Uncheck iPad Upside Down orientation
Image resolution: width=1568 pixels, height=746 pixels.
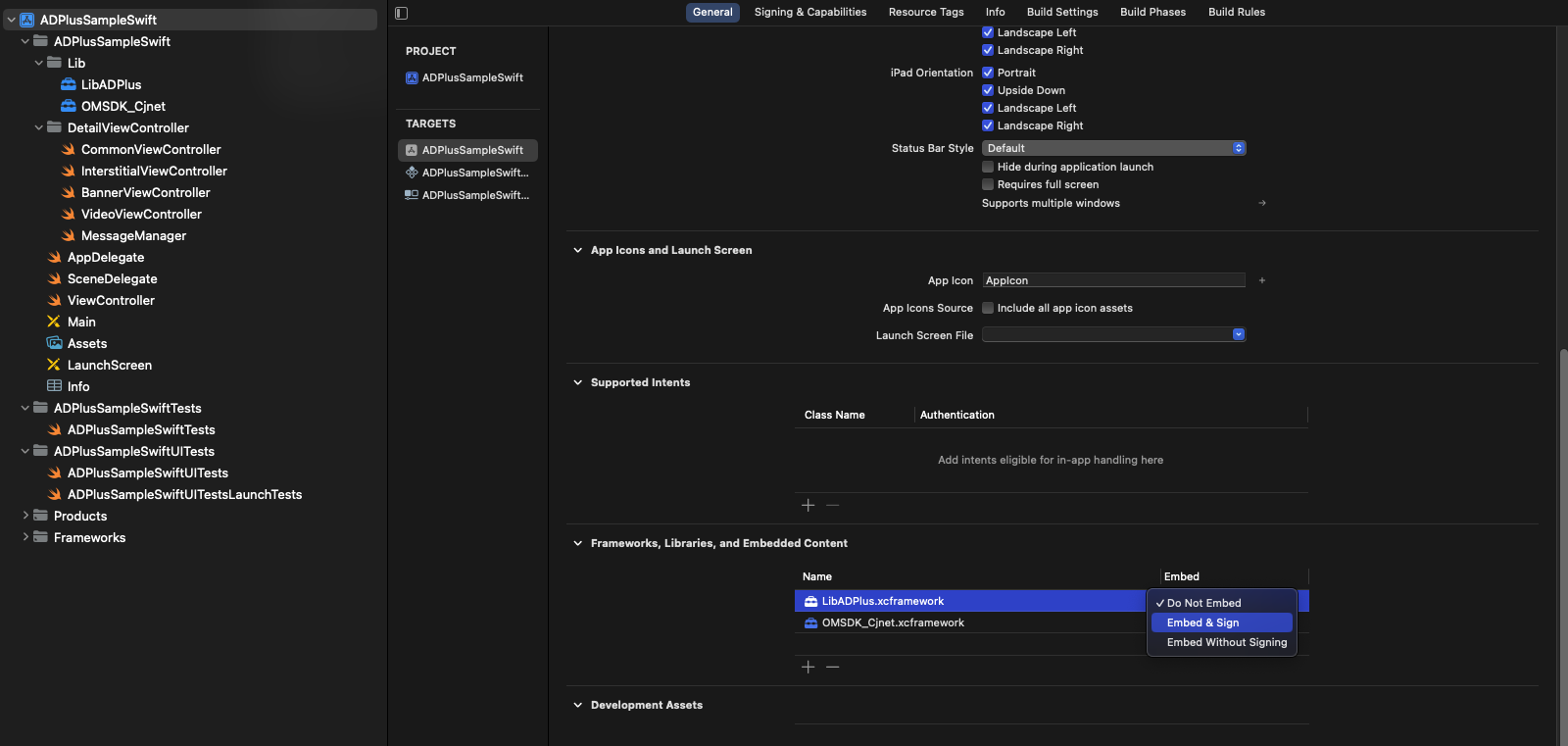click(x=988, y=90)
